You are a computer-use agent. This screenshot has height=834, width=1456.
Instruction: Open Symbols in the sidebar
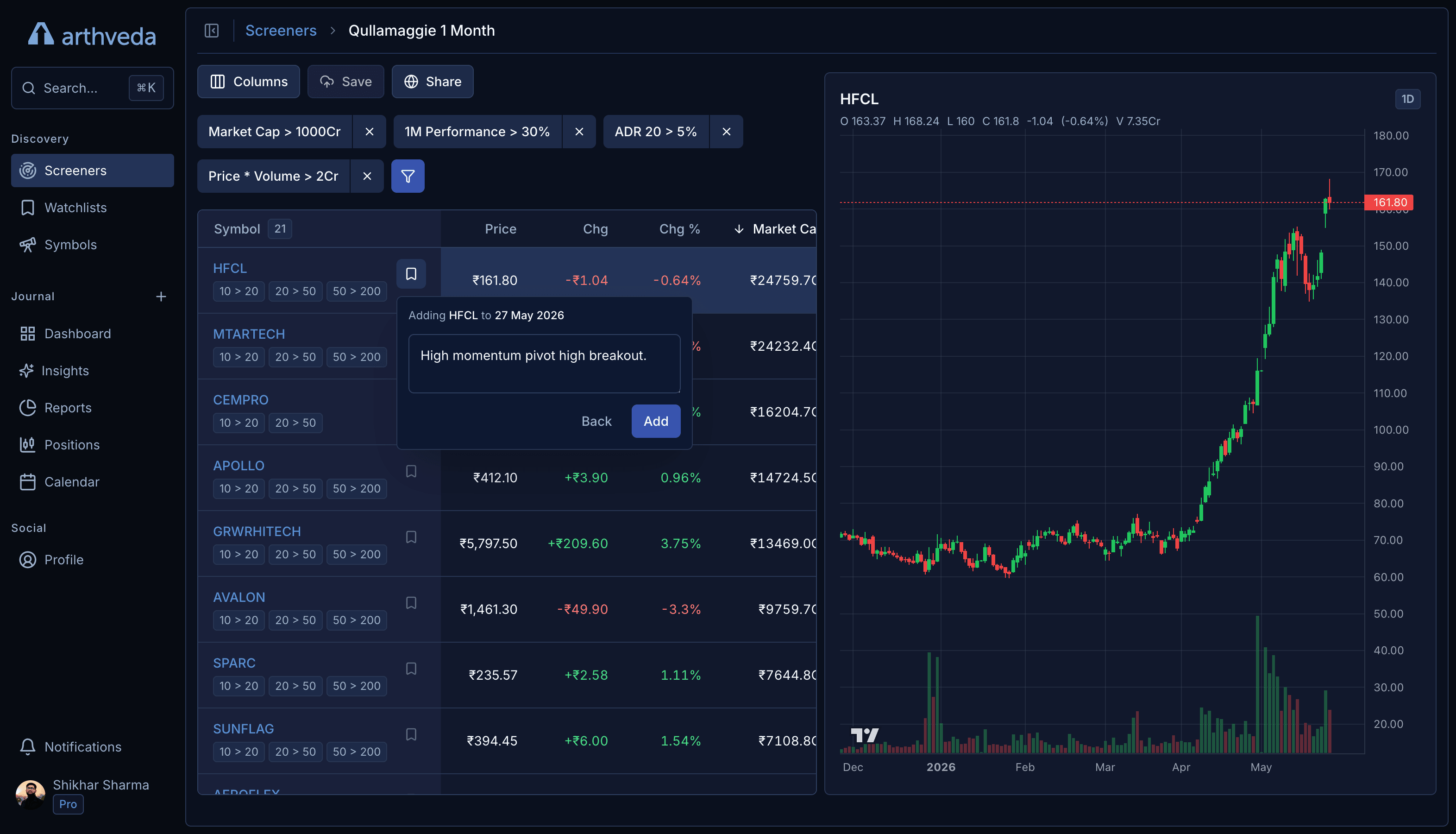(x=92, y=245)
